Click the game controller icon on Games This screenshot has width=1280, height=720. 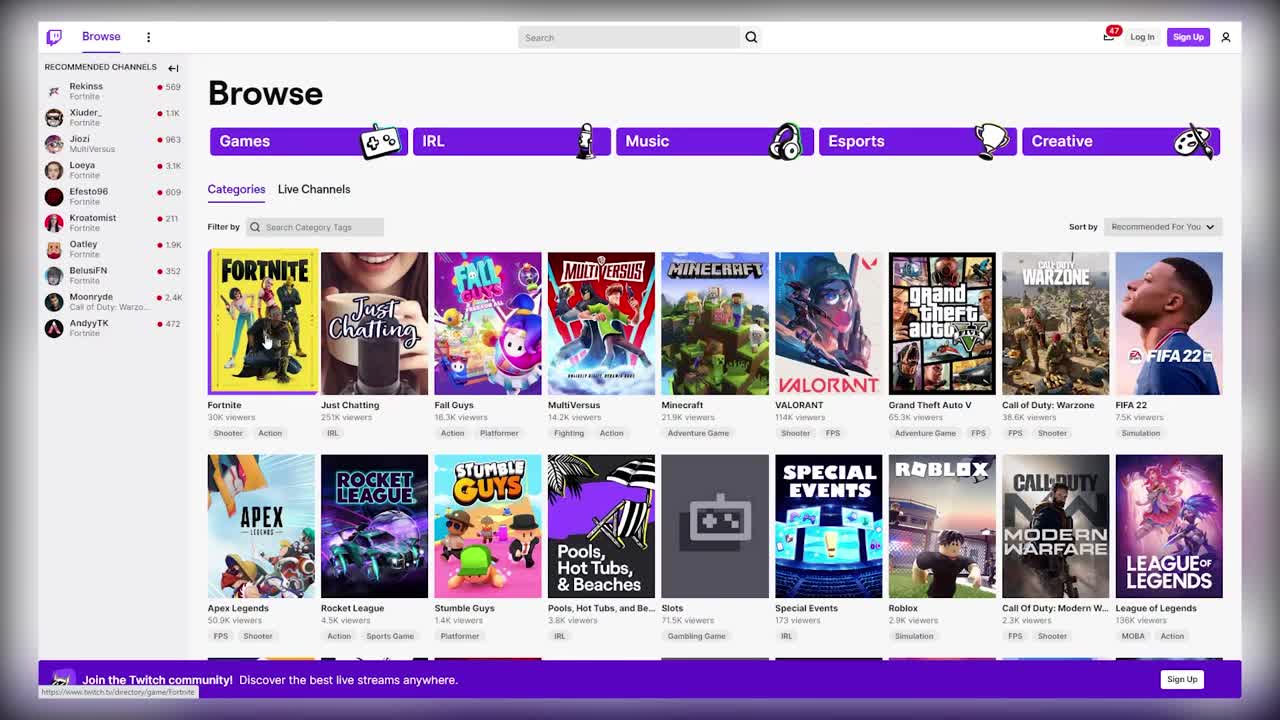pyautogui.click(x=381, y=142)
